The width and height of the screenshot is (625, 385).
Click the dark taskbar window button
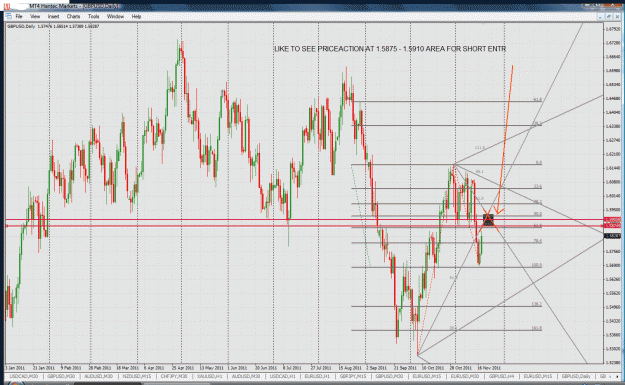point(108,383)
